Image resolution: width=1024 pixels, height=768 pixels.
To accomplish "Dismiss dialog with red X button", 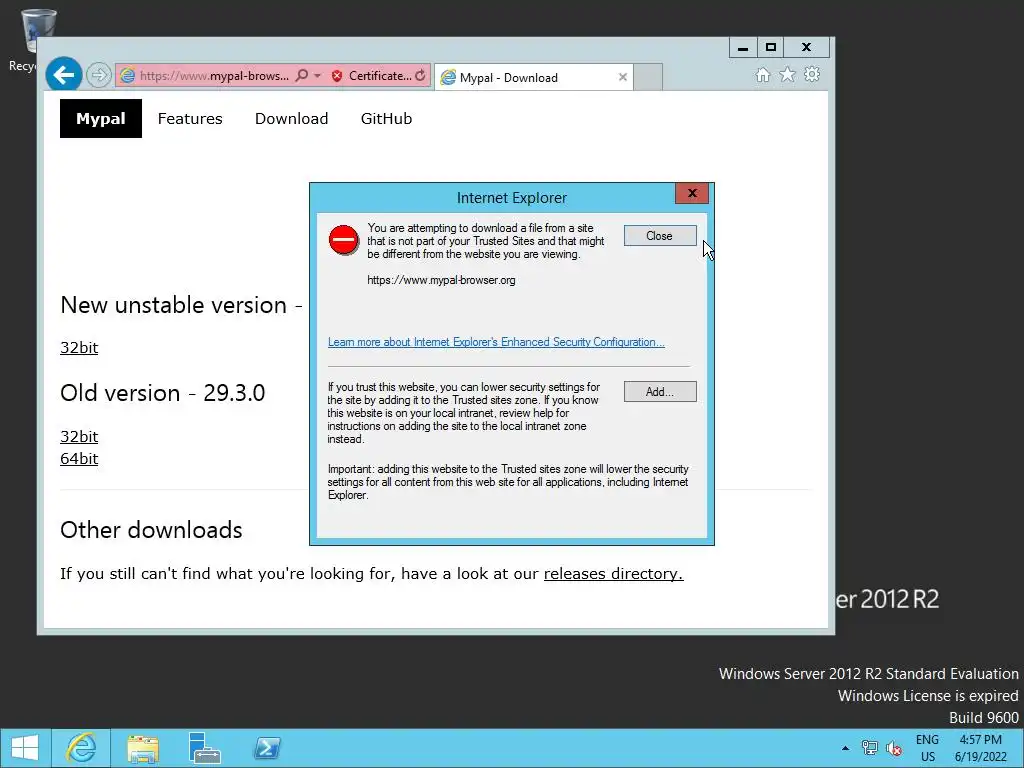I will click(692, 193).
